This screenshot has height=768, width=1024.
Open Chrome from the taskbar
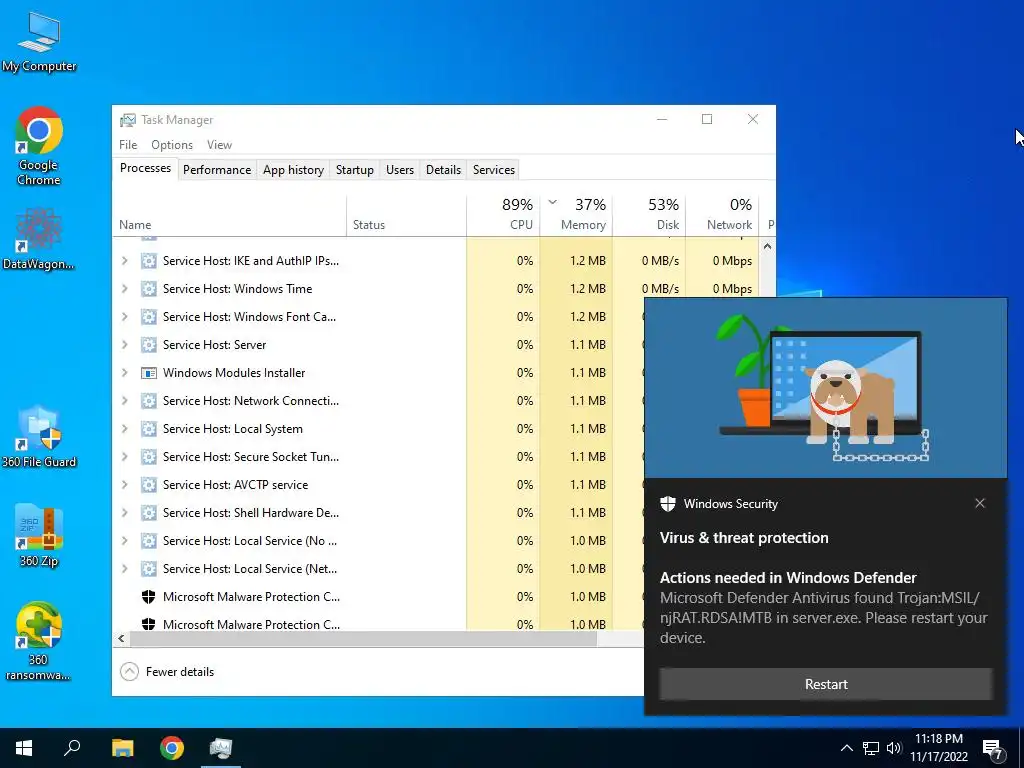172,748
